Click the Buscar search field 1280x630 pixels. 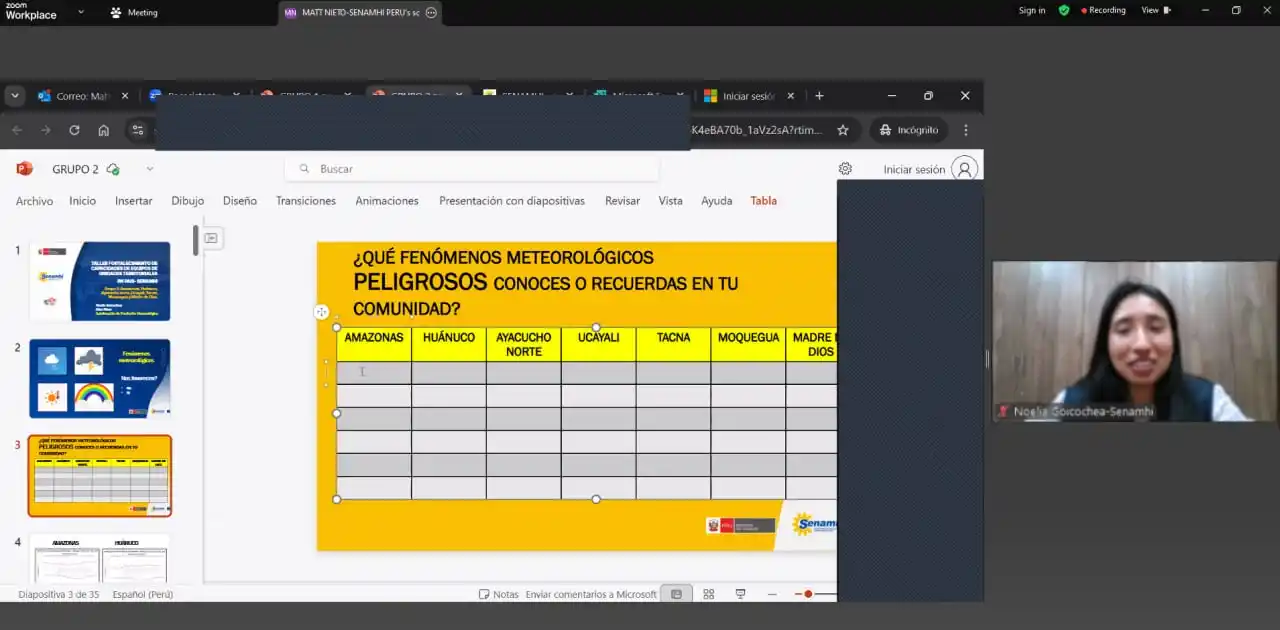[x=472, y=169]
